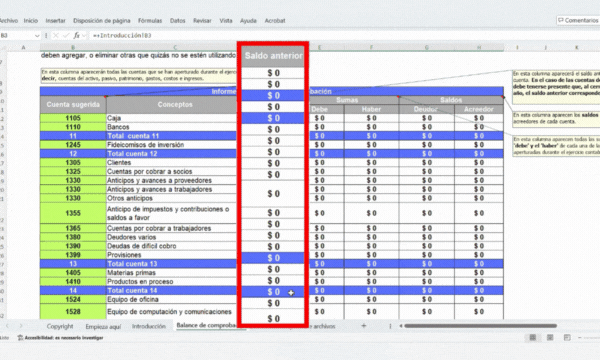Select Deudas de difícil cobro cell
This screenshot has width=600, height=360.
pos(172,246)
